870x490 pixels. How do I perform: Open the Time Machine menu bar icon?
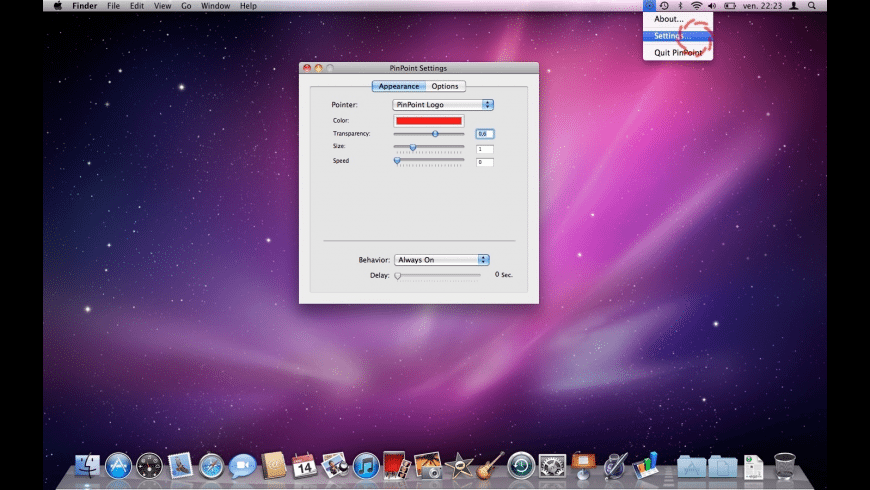coord(664,6)
